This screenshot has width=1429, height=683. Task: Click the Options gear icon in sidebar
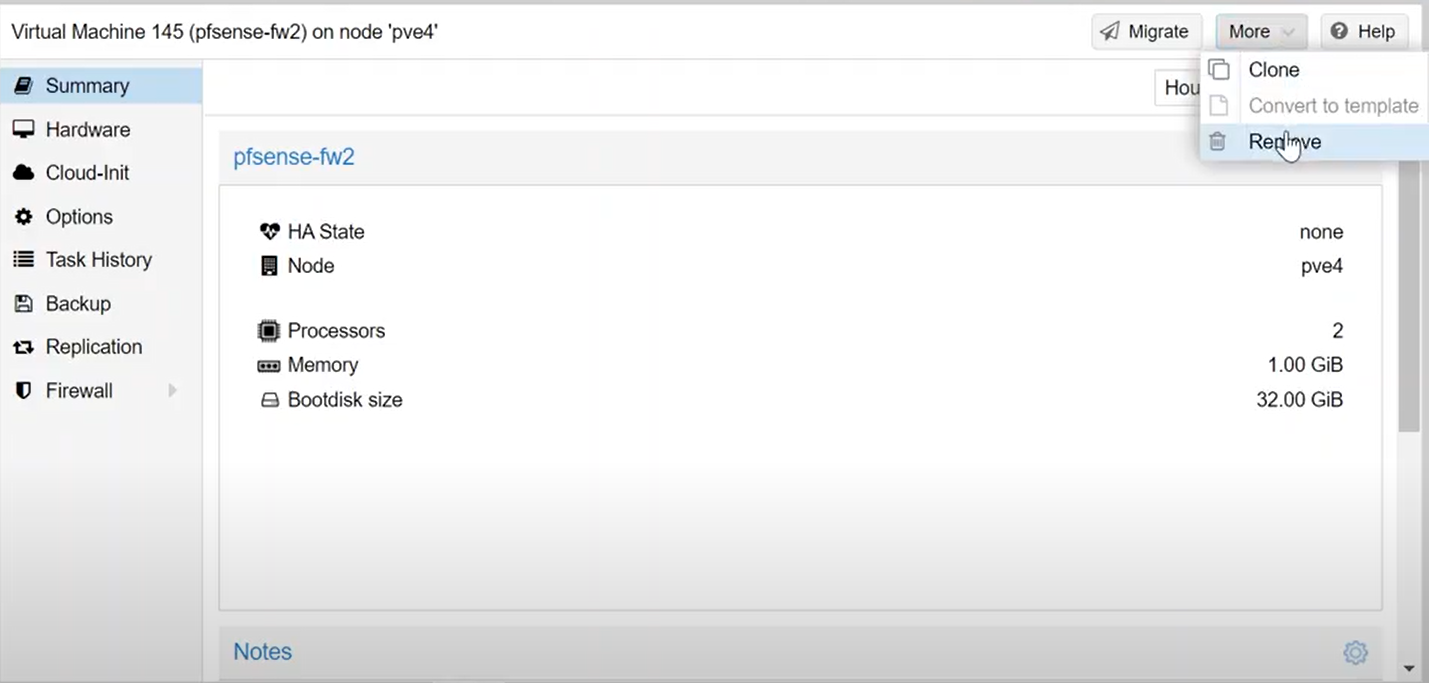[x=23, y=217]
